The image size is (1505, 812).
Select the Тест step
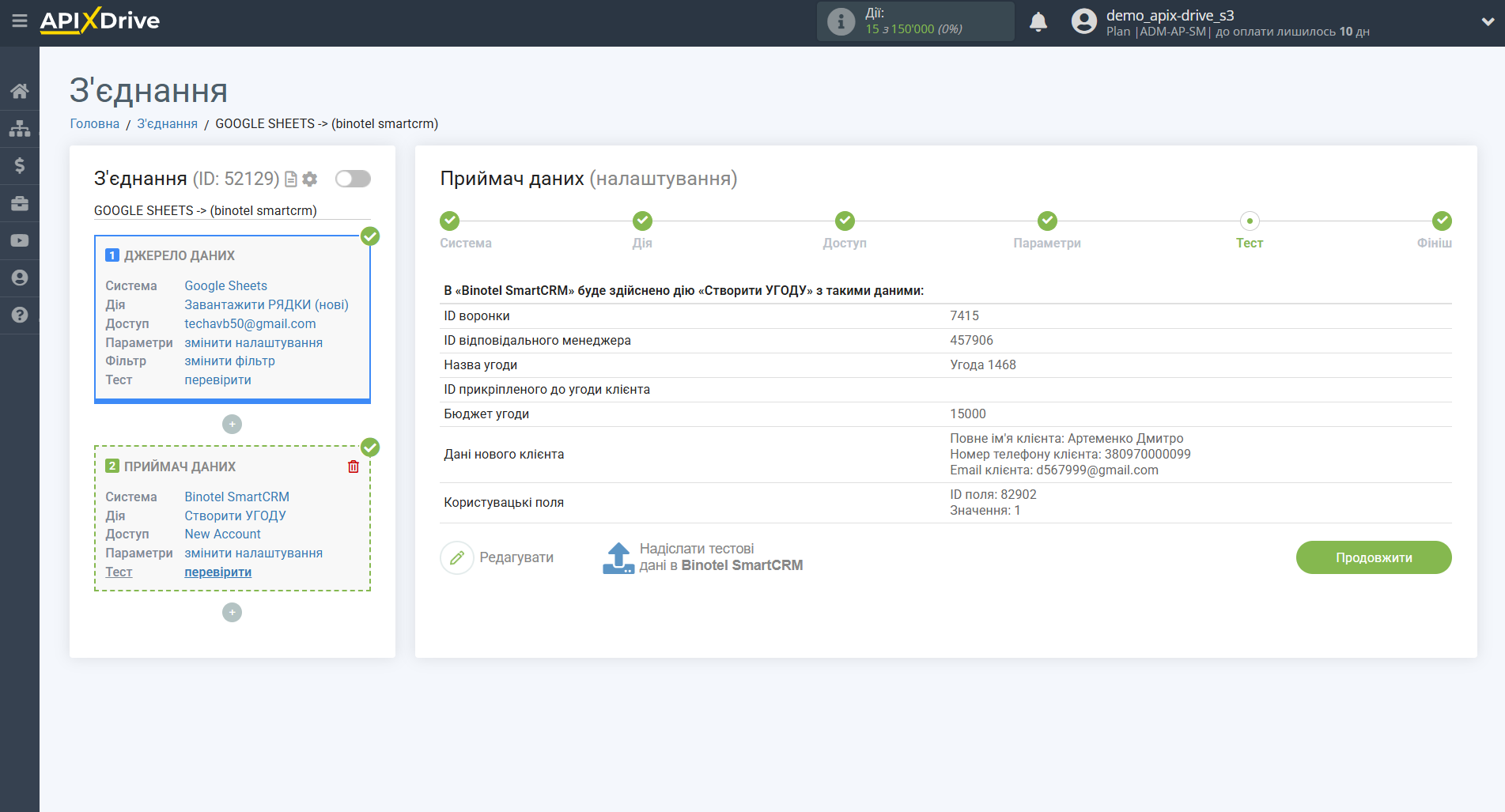coord(1250,221)
